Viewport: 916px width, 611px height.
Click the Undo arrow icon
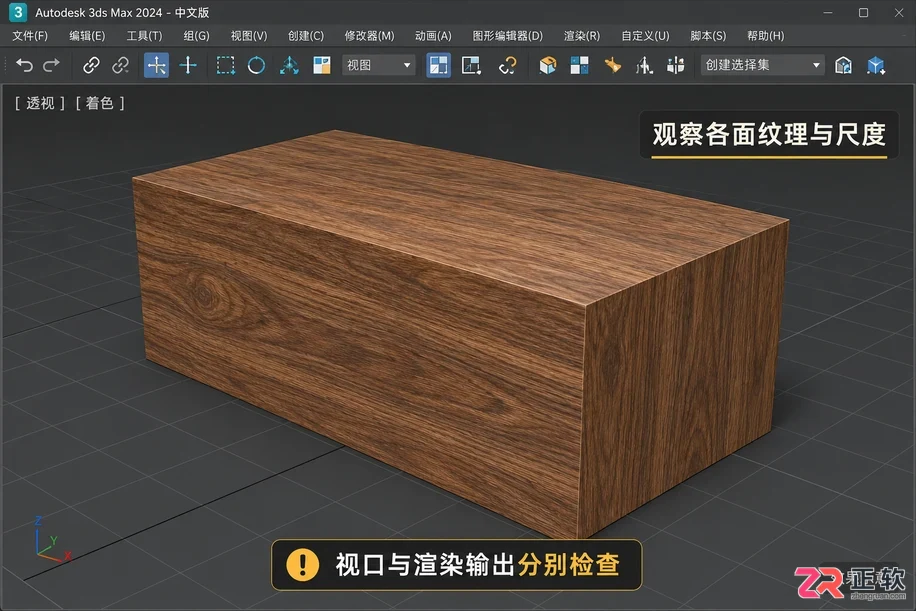(24, 65)
